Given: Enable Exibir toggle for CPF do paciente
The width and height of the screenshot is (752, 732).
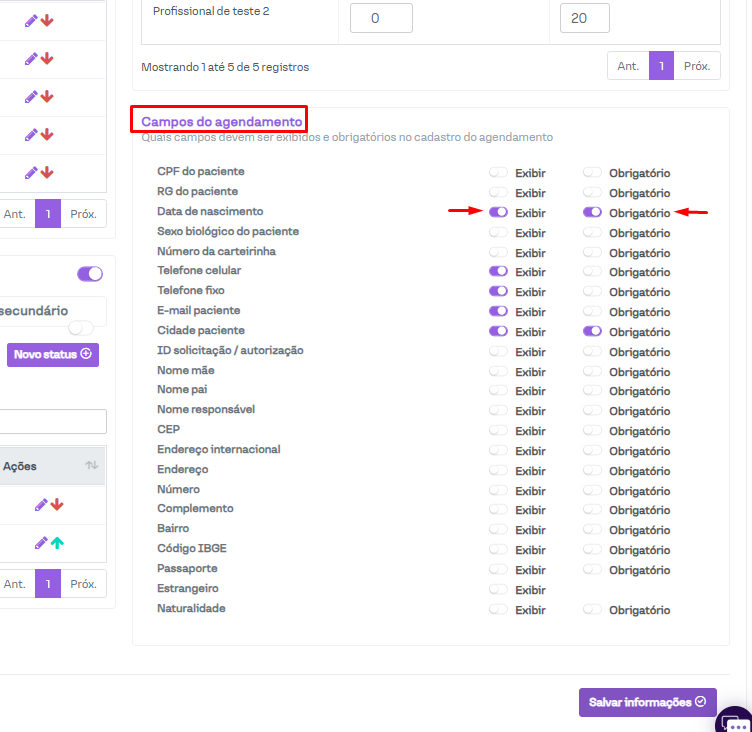Looking at the screenshot, I should coord(498,173).
